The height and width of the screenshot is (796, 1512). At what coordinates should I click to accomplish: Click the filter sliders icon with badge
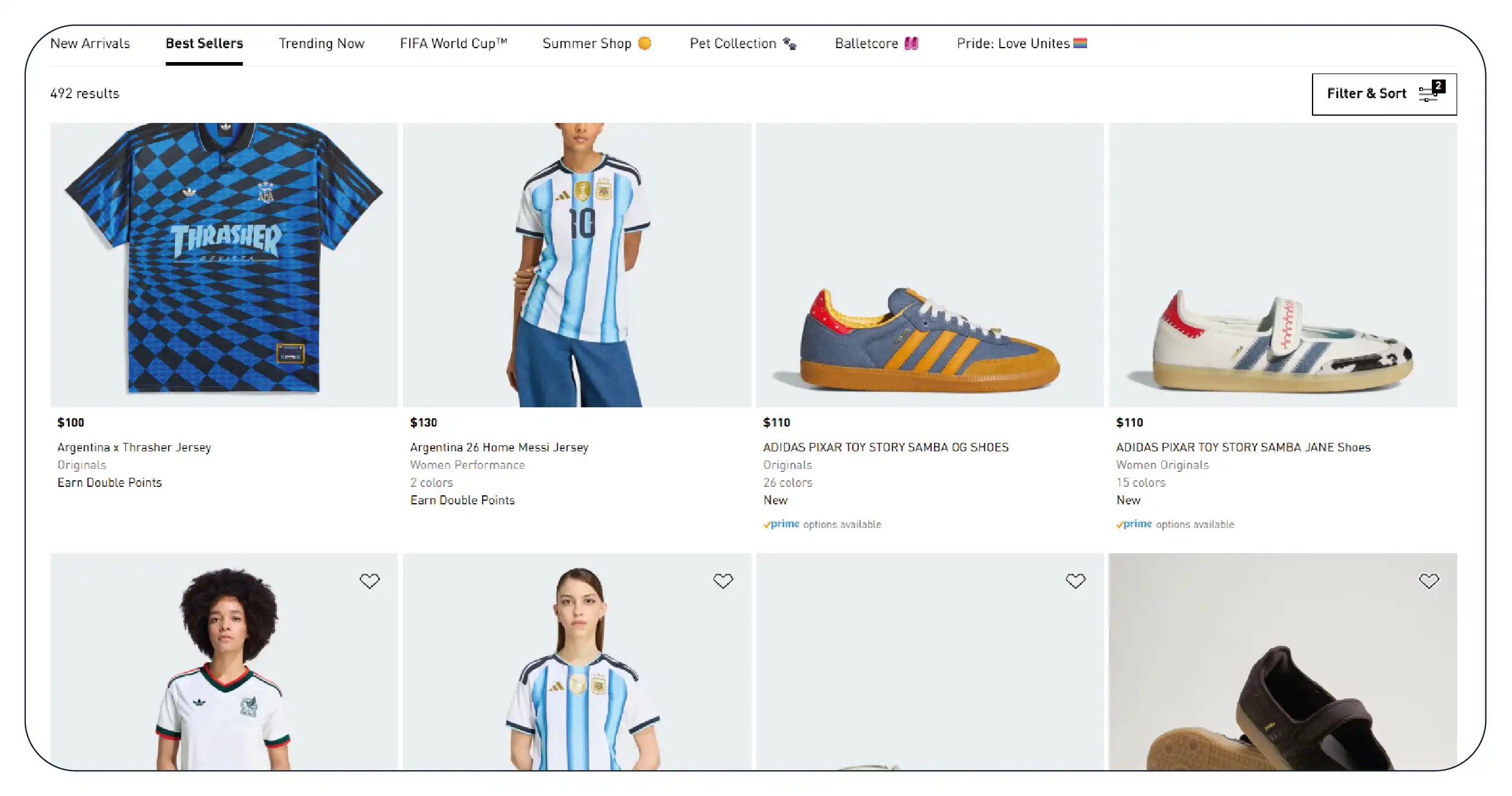1431,92
